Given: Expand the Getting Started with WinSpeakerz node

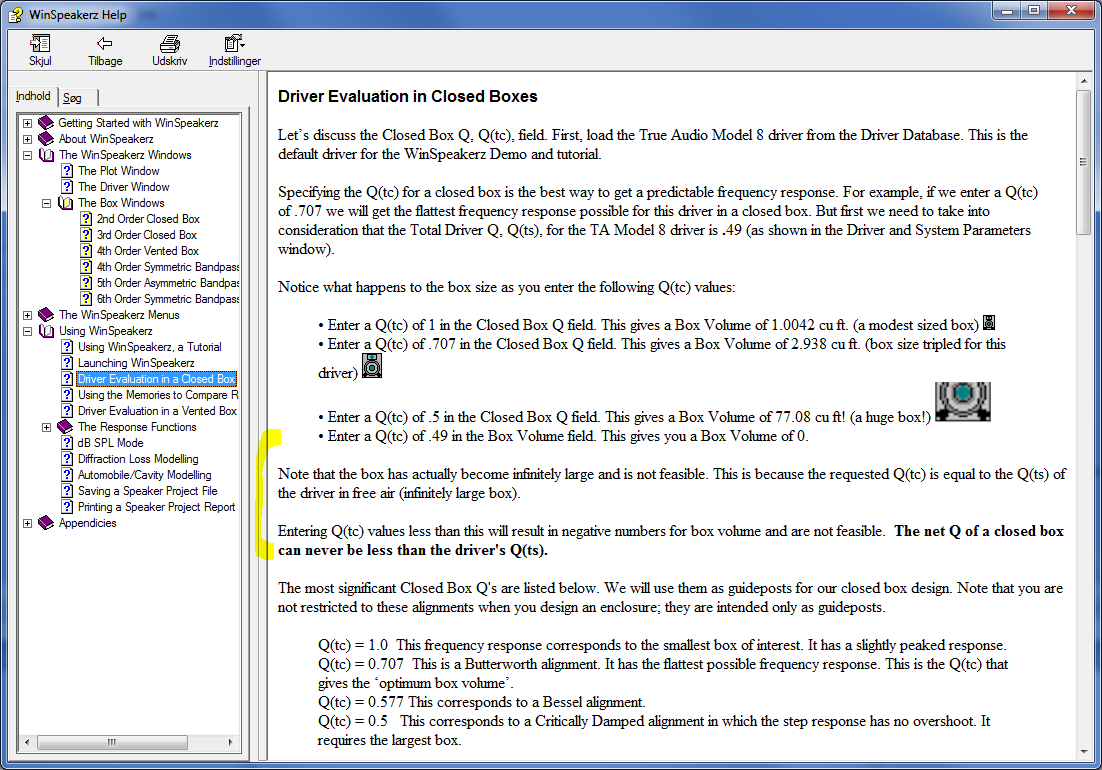Looking at the screenshot, I should click(27, 123).
